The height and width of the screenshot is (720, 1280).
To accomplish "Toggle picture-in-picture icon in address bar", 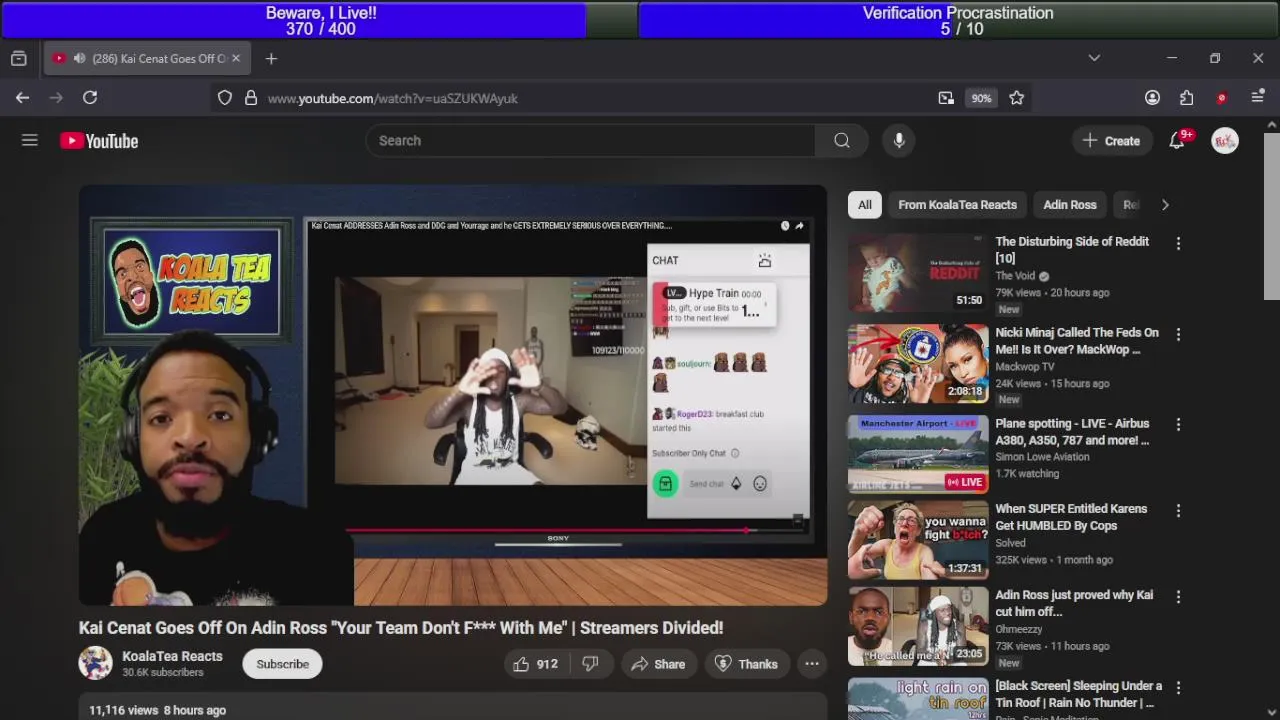I will pos(946,98).
